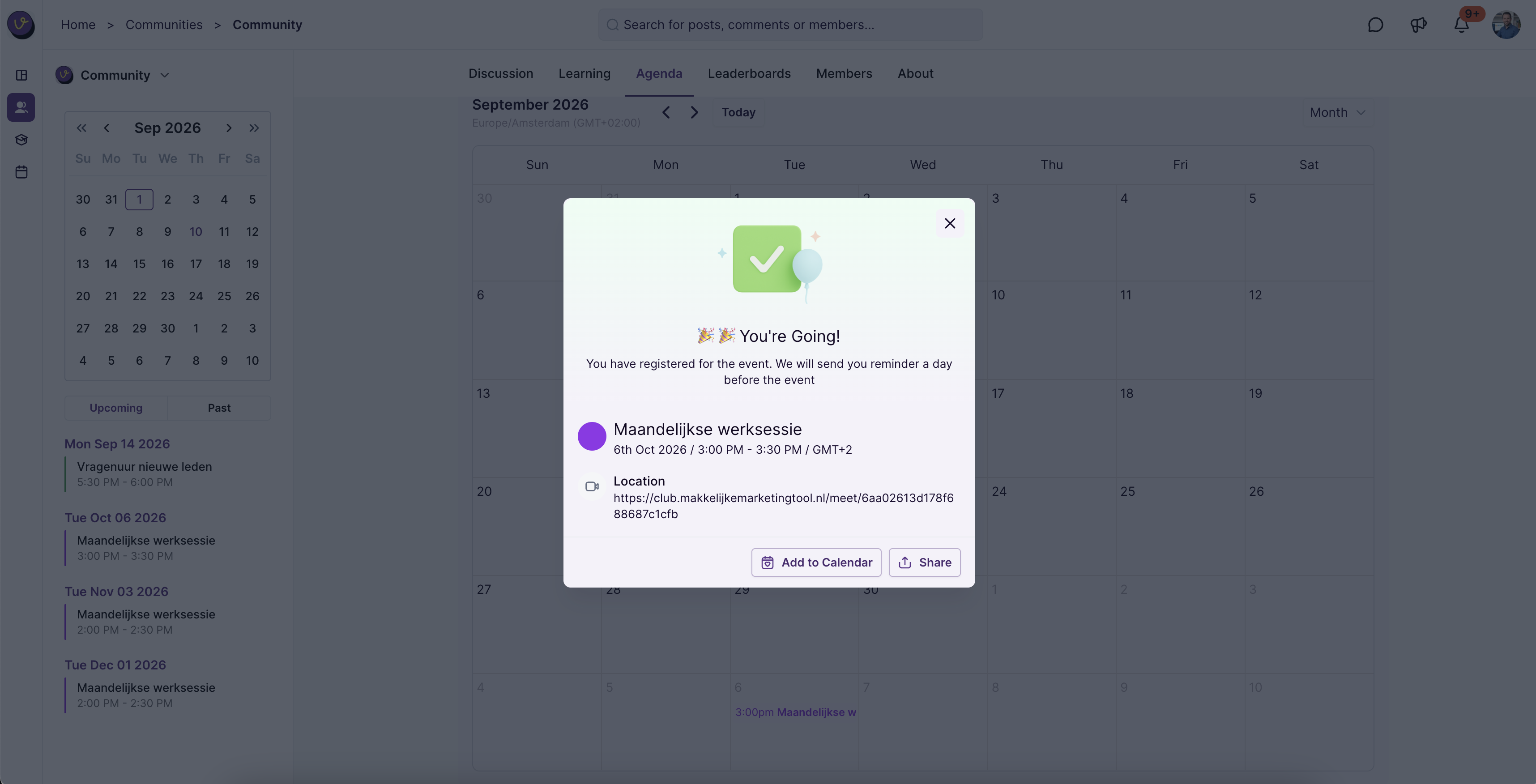Open the notifications bell
This screenshot has width=1536, height=784.
point(1461,25)
